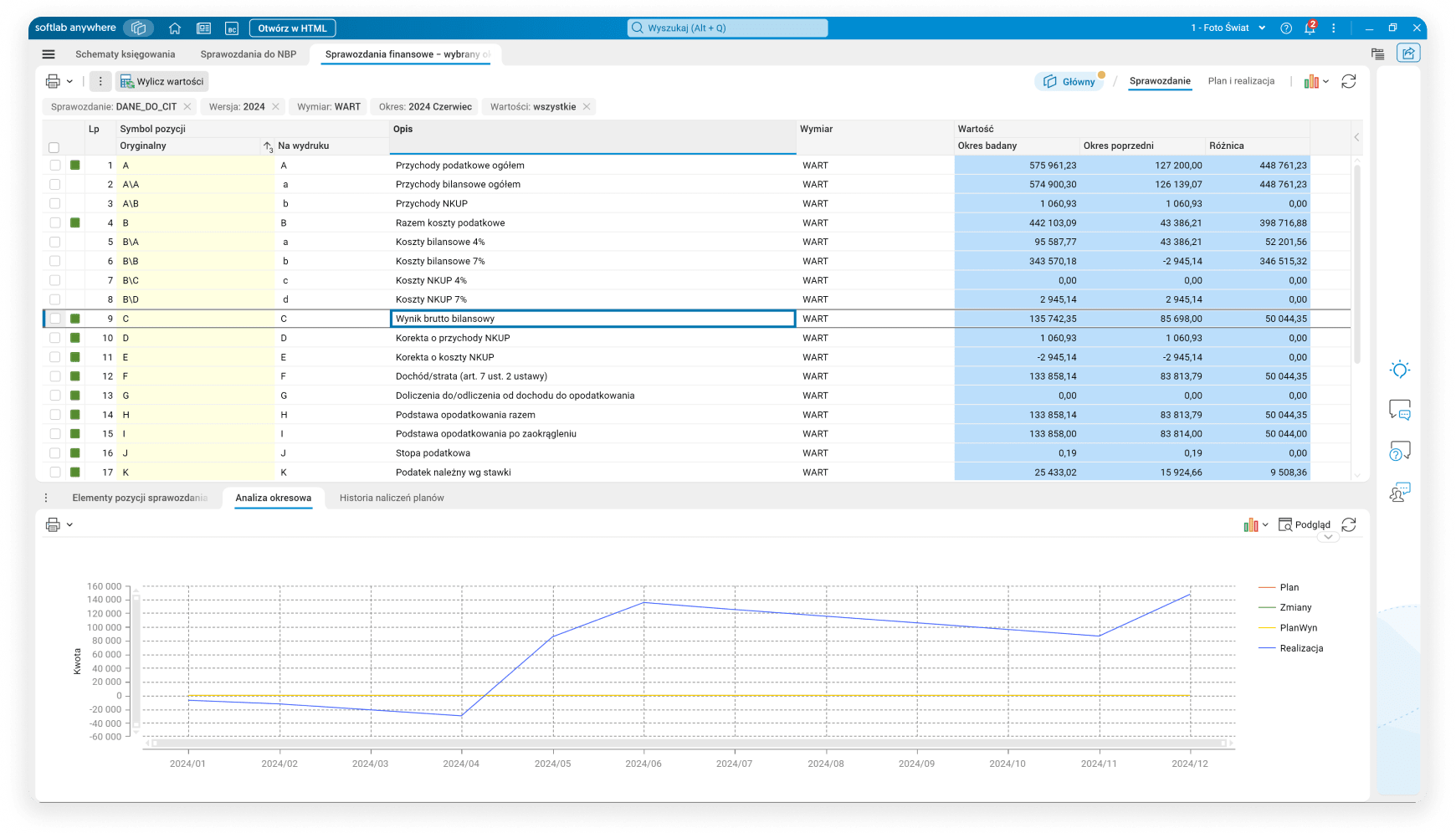Open the notifications bell icon
The image size is (1456, 833).
(1310, 28)
